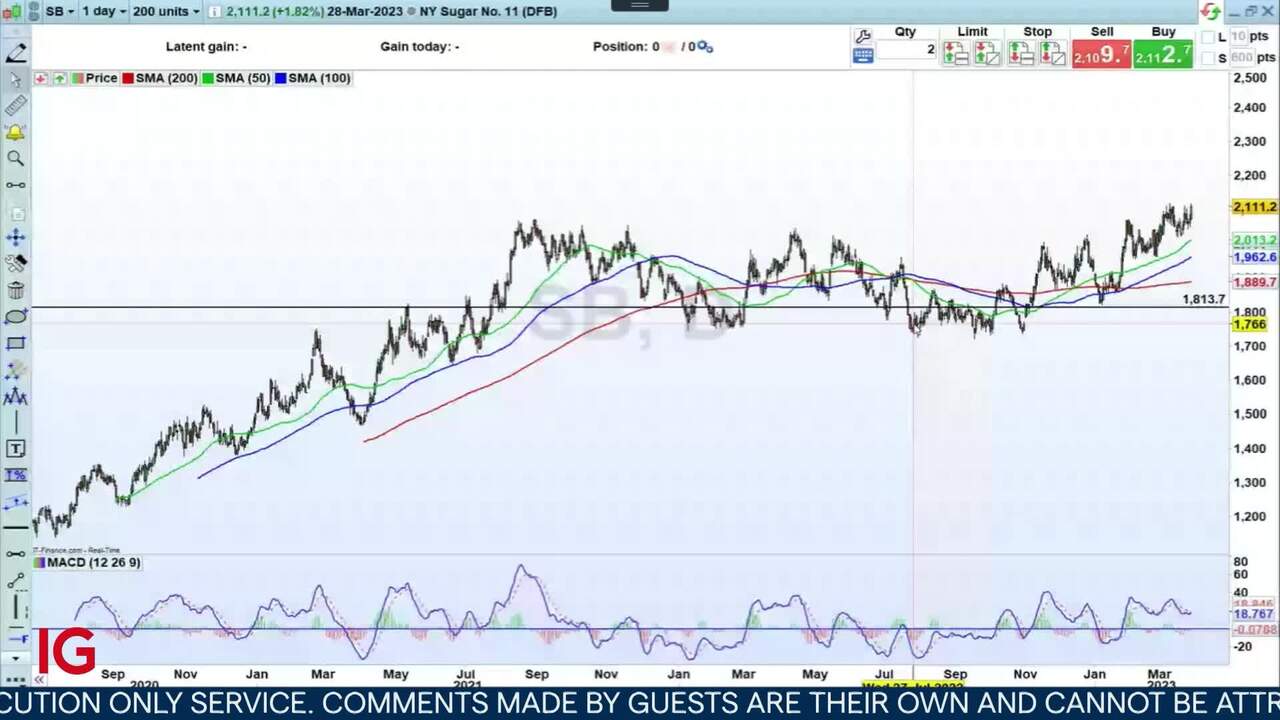This screenshot has width=1280, height=720.
Task: Select the pencil drawing tool
Action: (16, 54)
